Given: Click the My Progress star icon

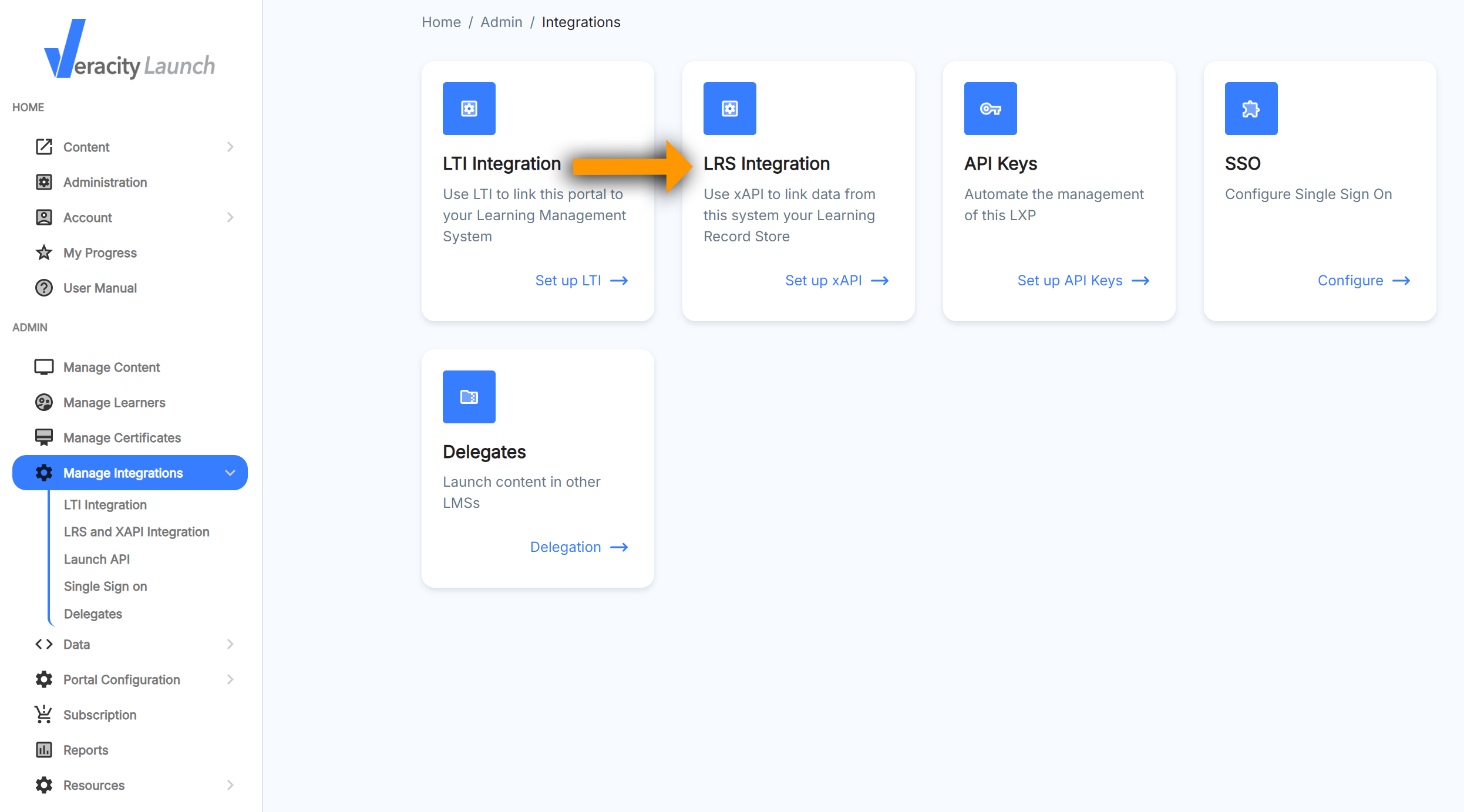Looking at the screenshot, I should point(44,253).
